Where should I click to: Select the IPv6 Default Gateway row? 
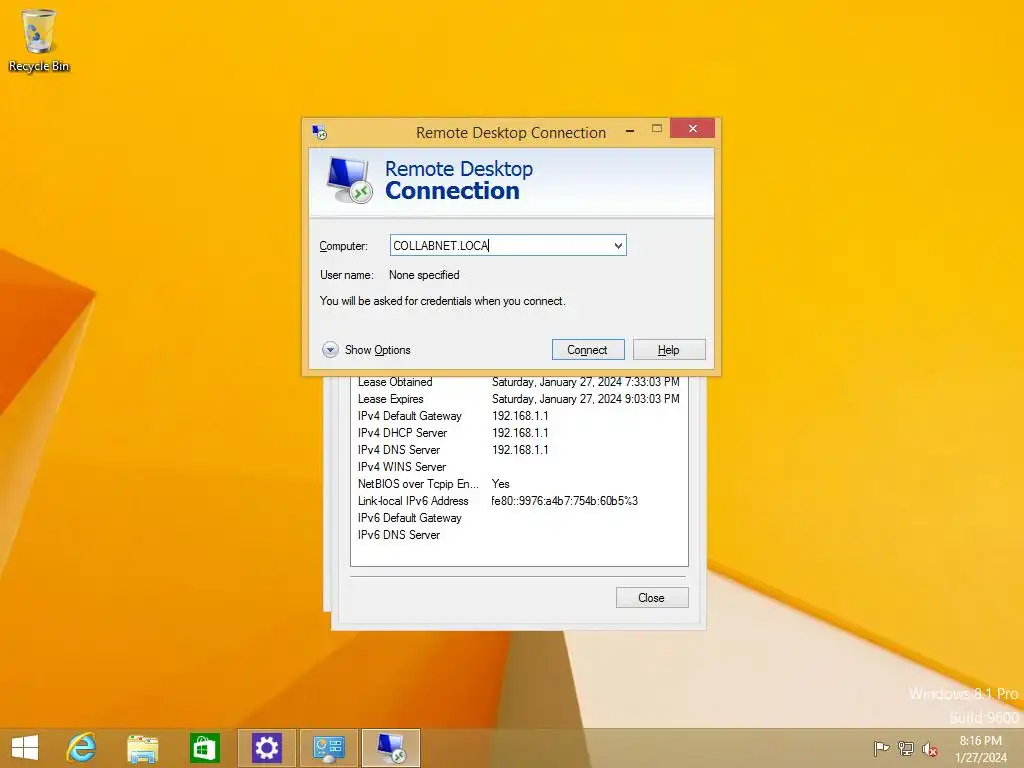coord(519,518)
